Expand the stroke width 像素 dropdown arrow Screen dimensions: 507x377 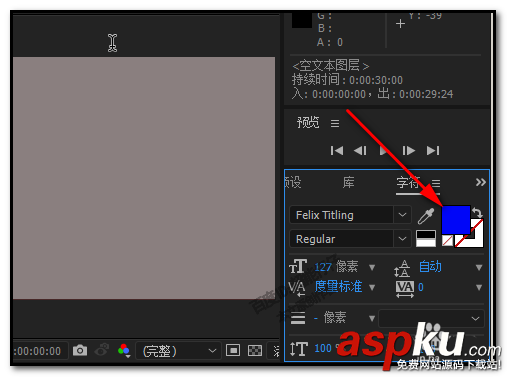pos(372,319)
